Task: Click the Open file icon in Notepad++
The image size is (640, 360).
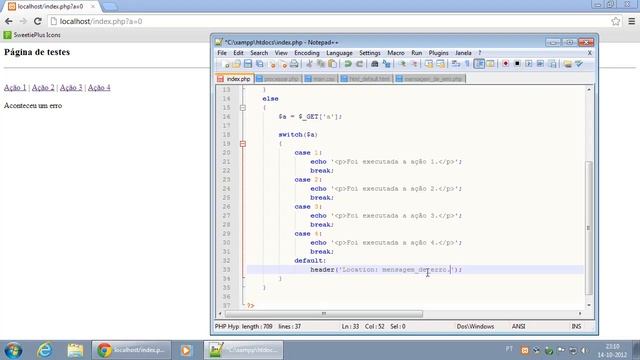Action: [x=236, y=64]
